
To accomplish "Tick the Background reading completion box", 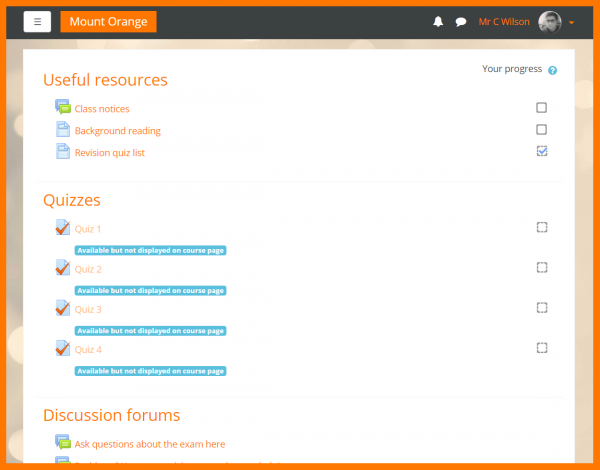I will click(542, 130).
